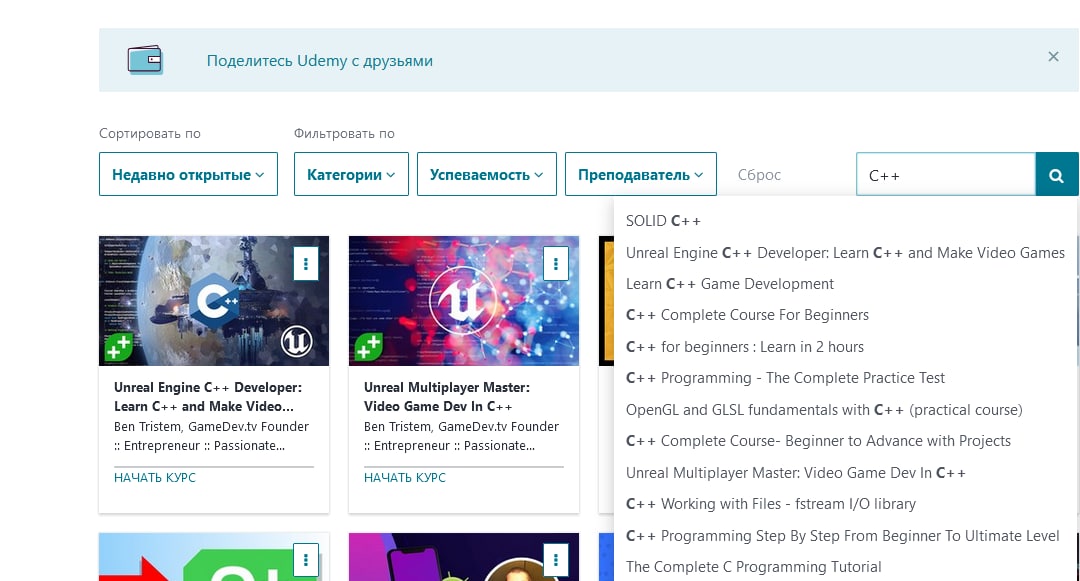
Task: Open title Unreal Engine C++ Developer: Learn C++
Action: click(x=208, y=397)
